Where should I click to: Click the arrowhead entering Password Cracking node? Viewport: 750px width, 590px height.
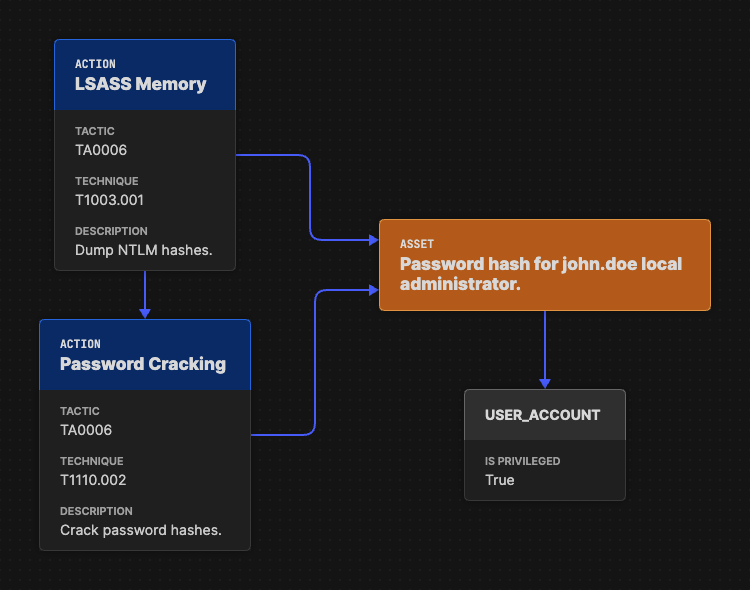point(145,313)
